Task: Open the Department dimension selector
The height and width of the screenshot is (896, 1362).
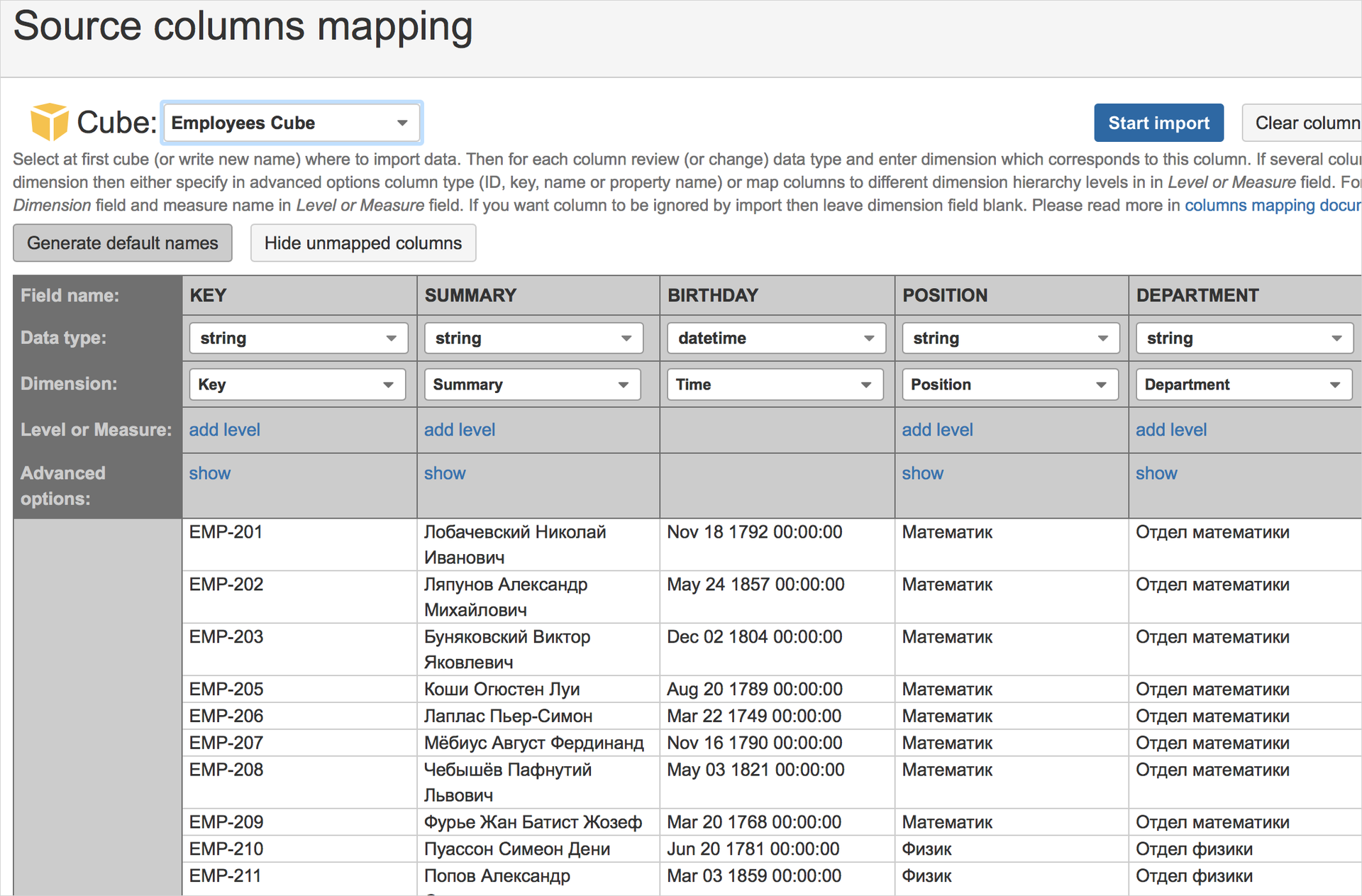Action: click(x=1243, y=385)
